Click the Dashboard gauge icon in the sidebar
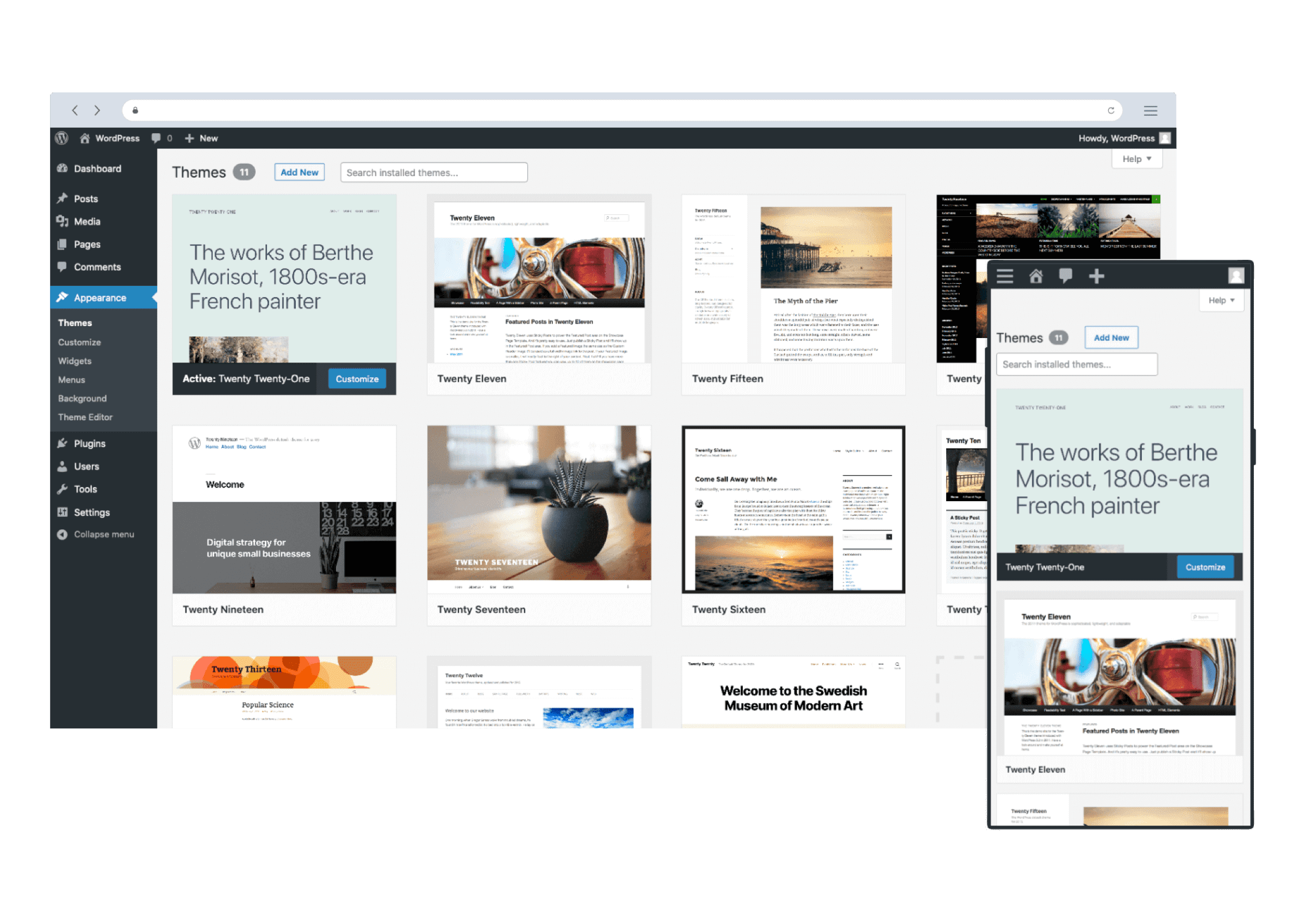 [x=63, y=168]
